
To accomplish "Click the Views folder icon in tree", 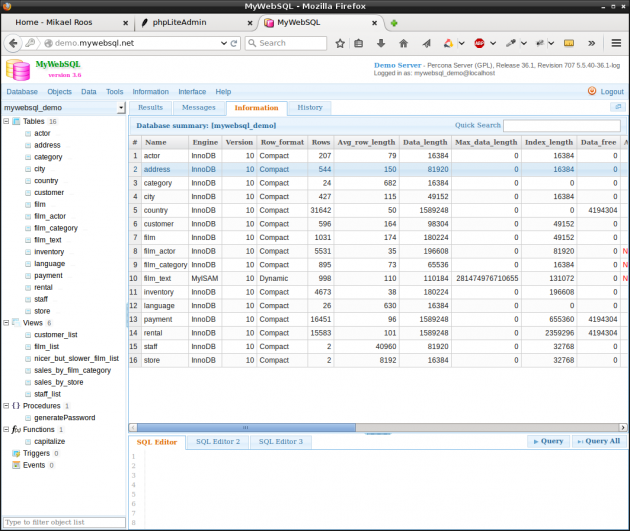I will (16, 323).
